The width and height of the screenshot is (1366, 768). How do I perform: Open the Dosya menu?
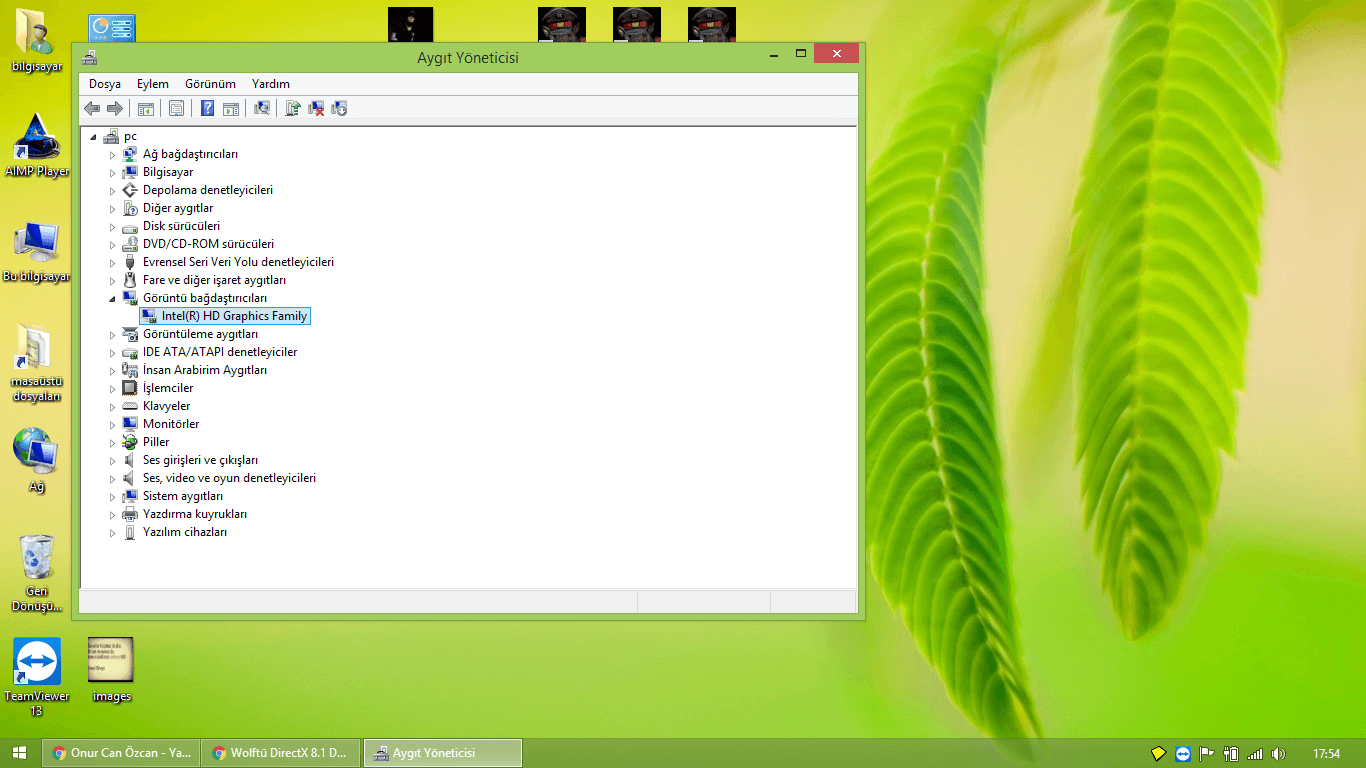(105, 84)
